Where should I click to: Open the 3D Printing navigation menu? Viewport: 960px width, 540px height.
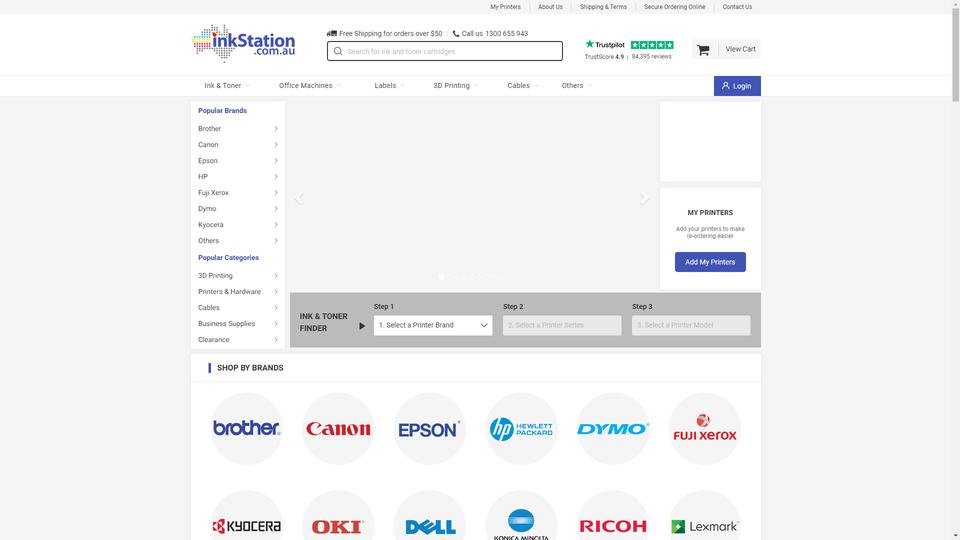(456, 86)
